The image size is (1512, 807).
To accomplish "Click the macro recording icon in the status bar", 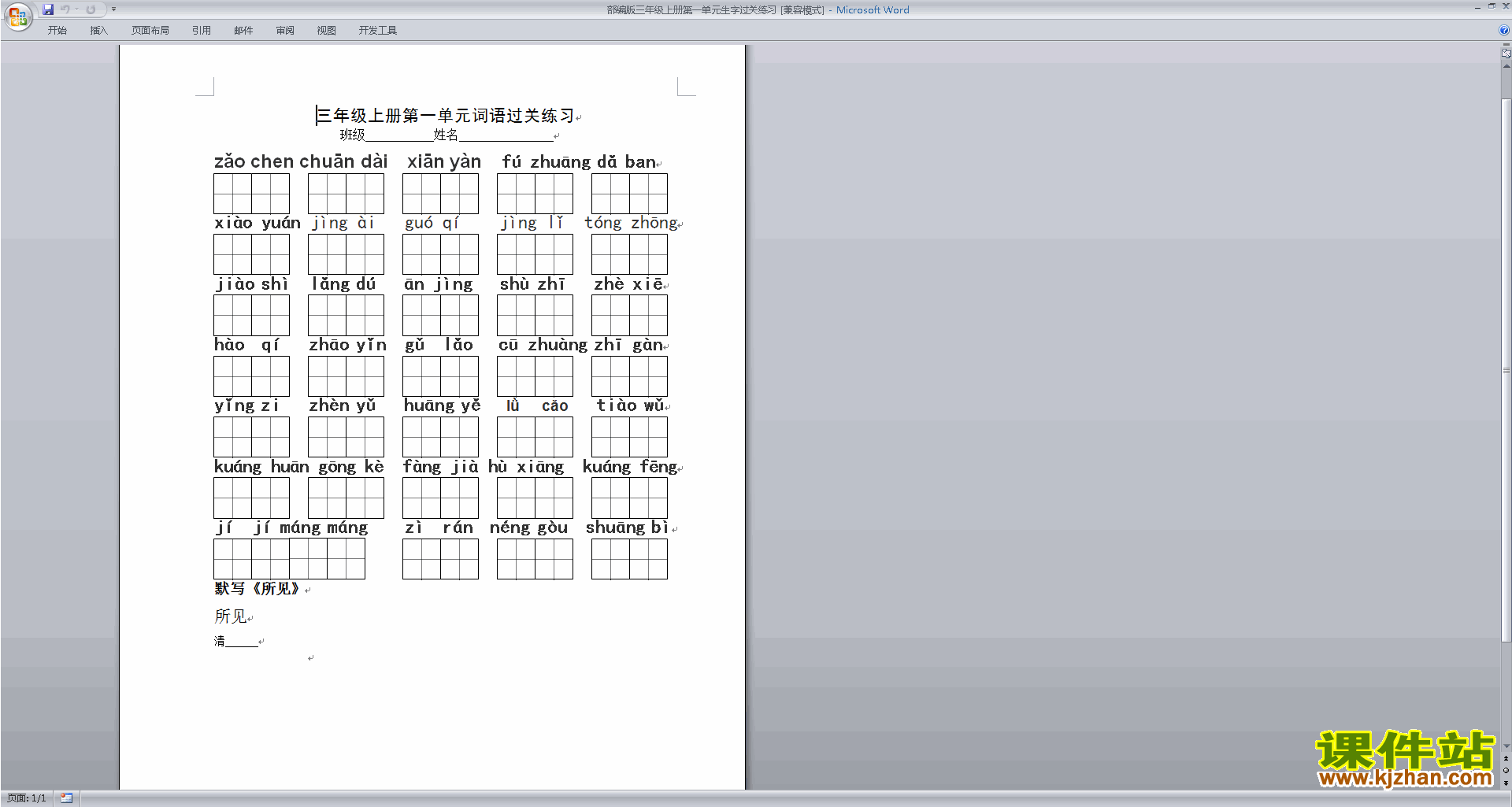I will coord(67,798).
